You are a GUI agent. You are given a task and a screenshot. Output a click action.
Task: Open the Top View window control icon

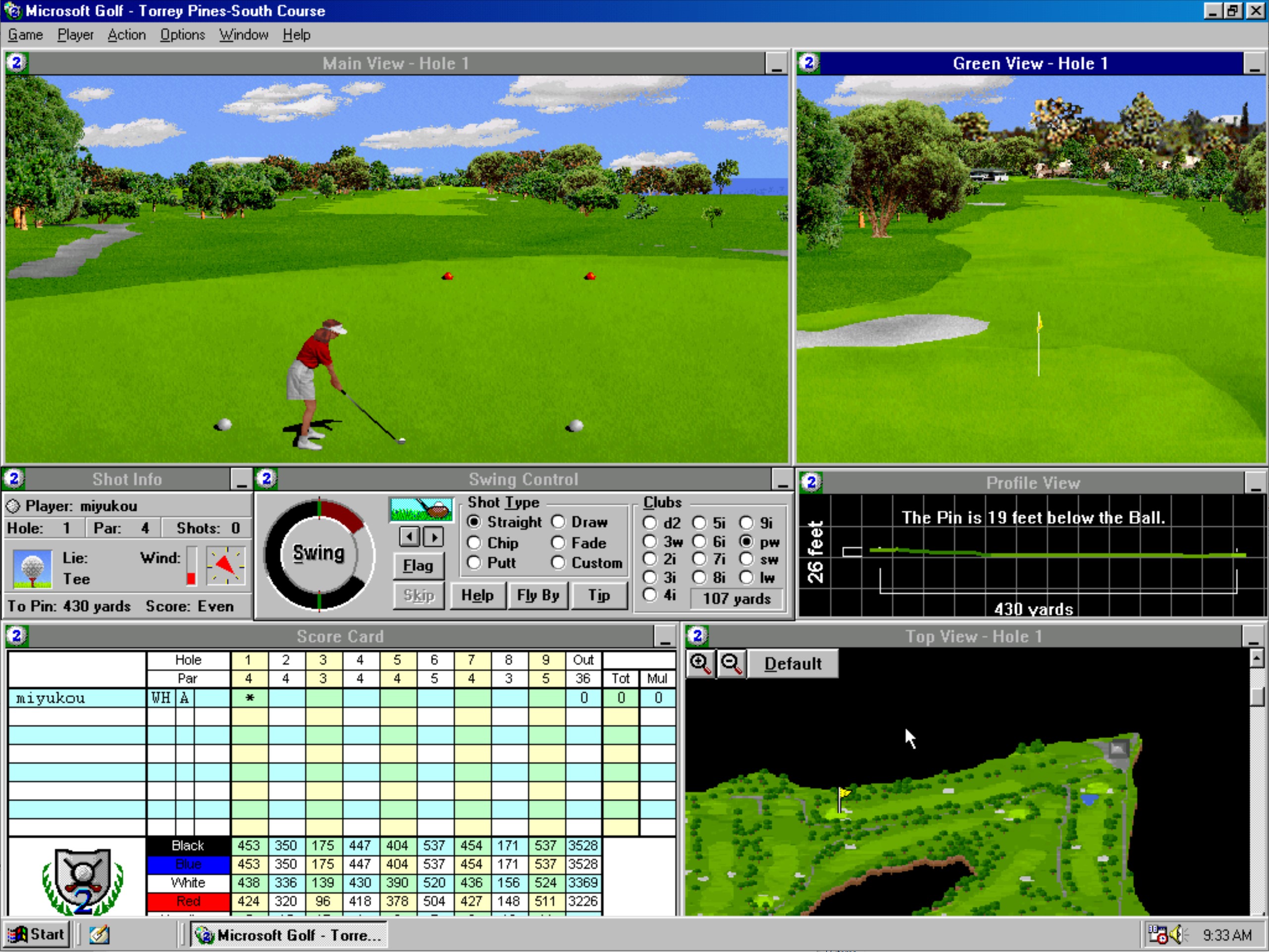[697, 636]
